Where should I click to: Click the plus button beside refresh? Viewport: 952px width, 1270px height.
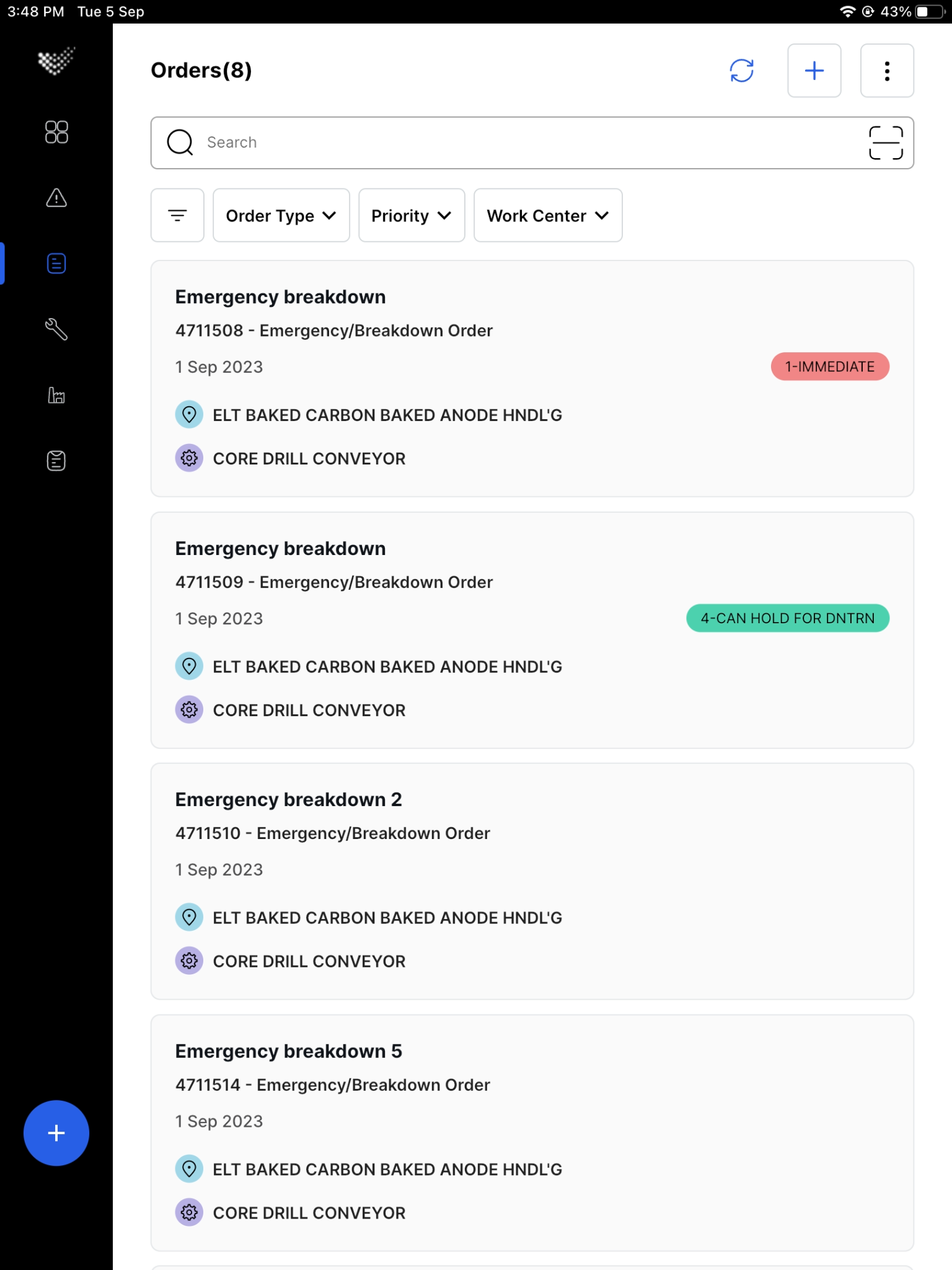[814, 71]
